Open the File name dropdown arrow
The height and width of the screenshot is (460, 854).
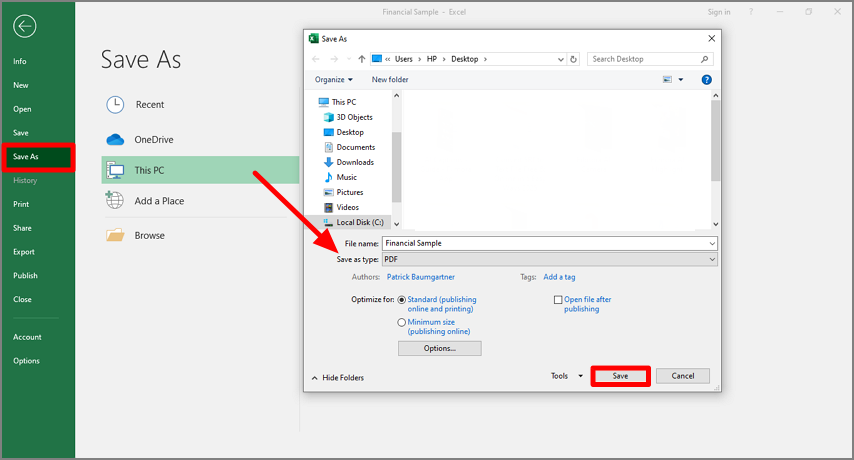pyautogui.click(x=712, y=243)
